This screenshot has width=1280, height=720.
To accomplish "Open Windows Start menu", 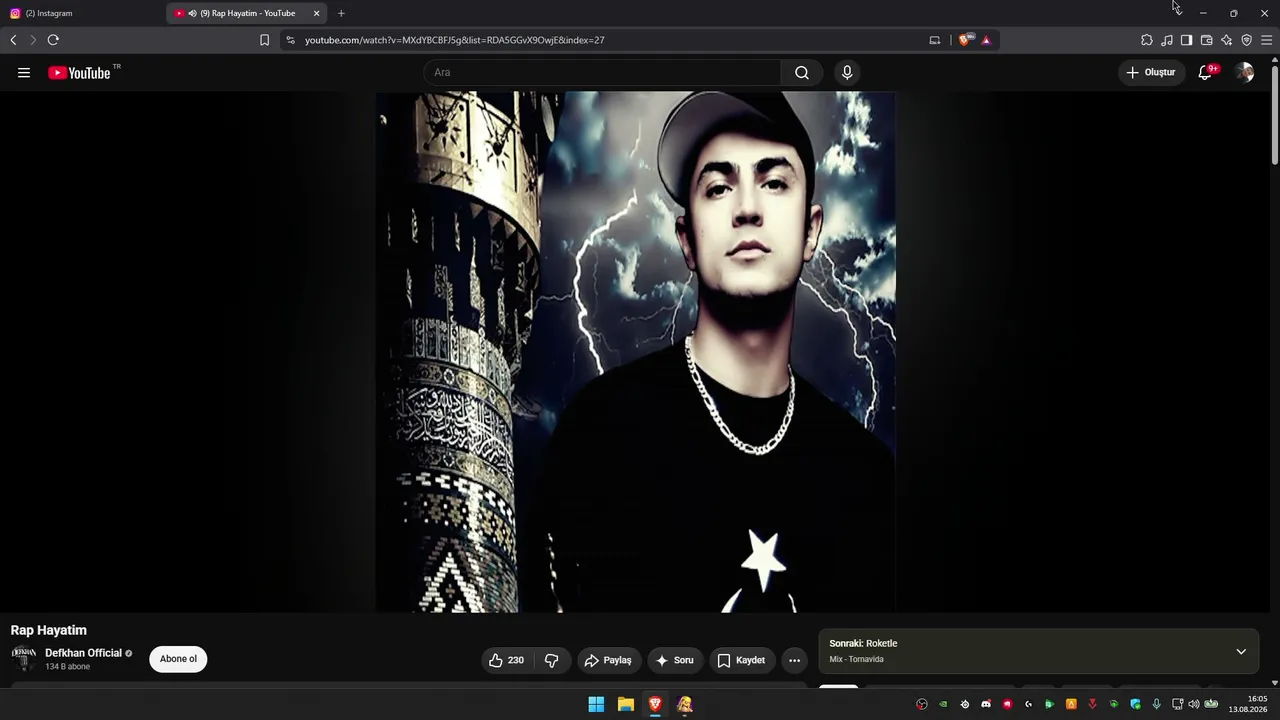I will coord(596,704).
